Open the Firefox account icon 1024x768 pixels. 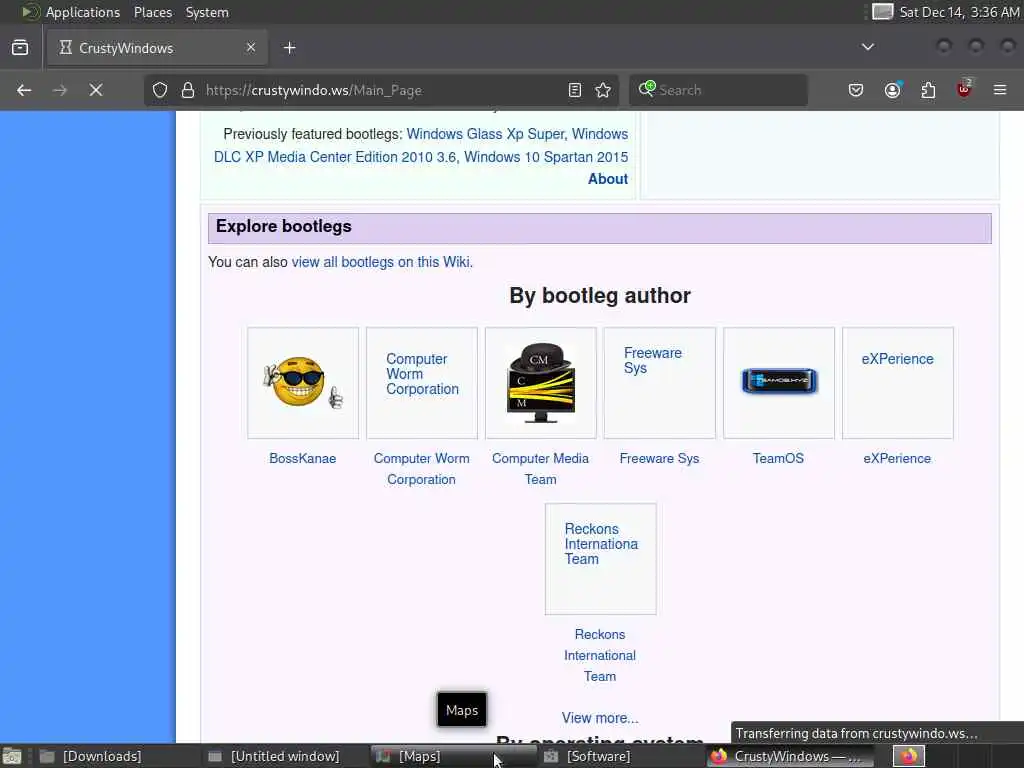893,90
